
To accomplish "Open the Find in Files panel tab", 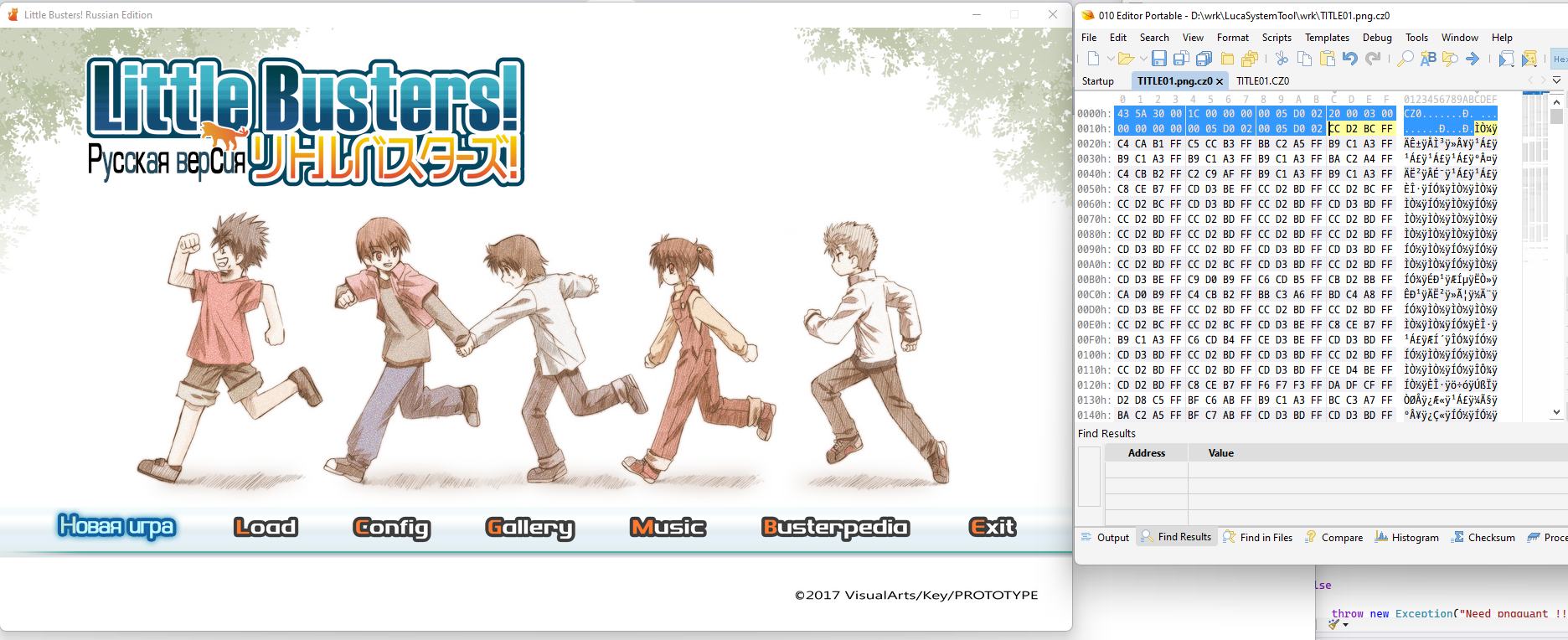I will click(x=1257, y=538).
